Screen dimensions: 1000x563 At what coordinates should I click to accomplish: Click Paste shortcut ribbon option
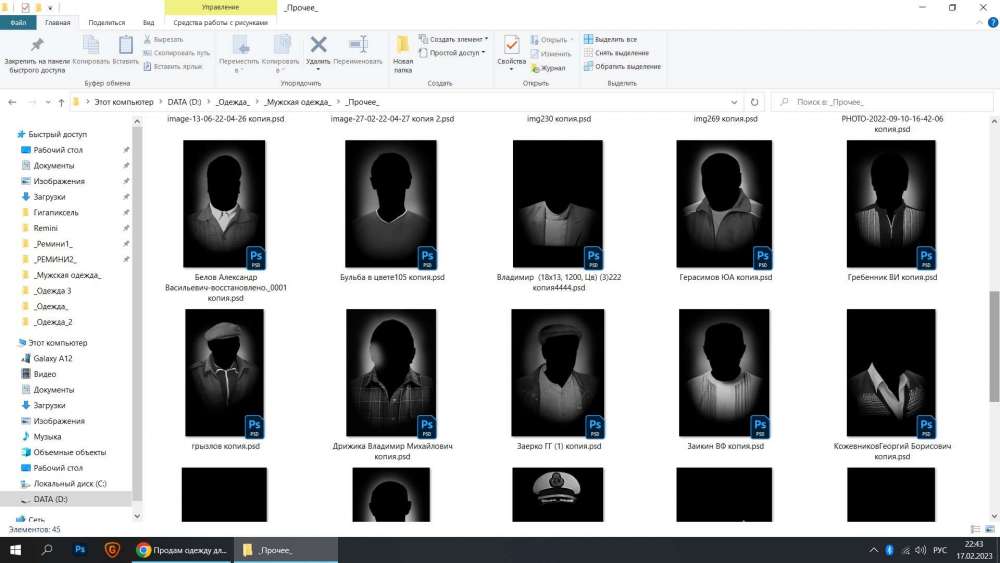pyautogui.click(x=173, y=66)
